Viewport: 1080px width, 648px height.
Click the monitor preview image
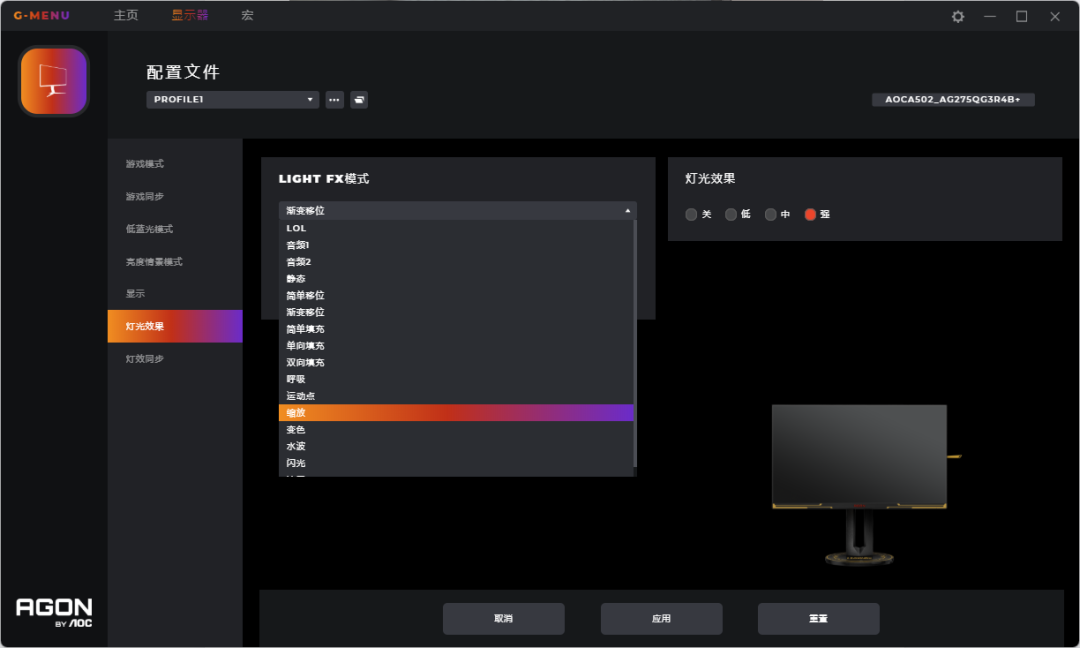click(865, 485)
